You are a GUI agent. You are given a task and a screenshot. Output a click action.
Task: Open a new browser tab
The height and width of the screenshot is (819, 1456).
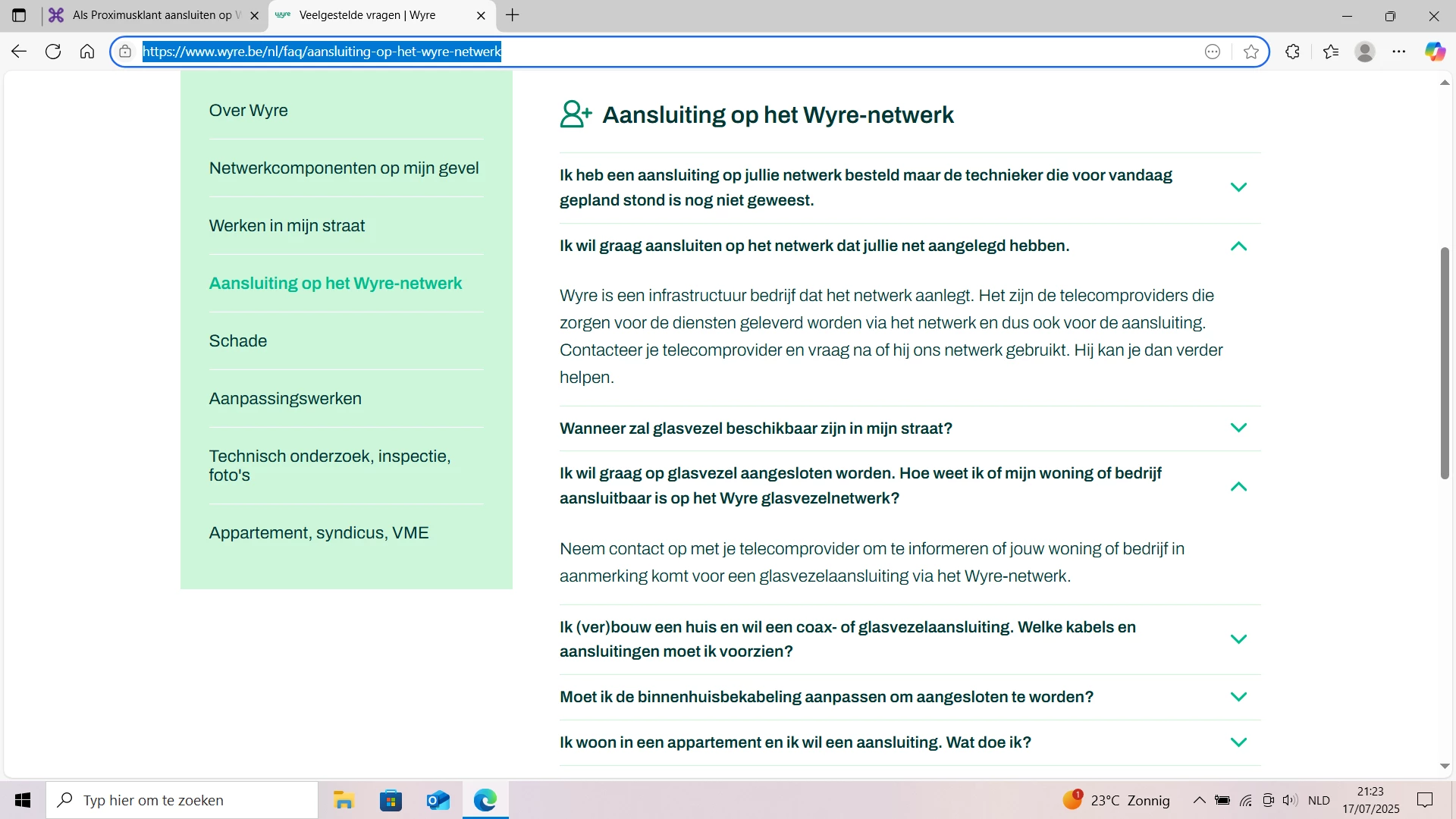[x=513, y=15]
